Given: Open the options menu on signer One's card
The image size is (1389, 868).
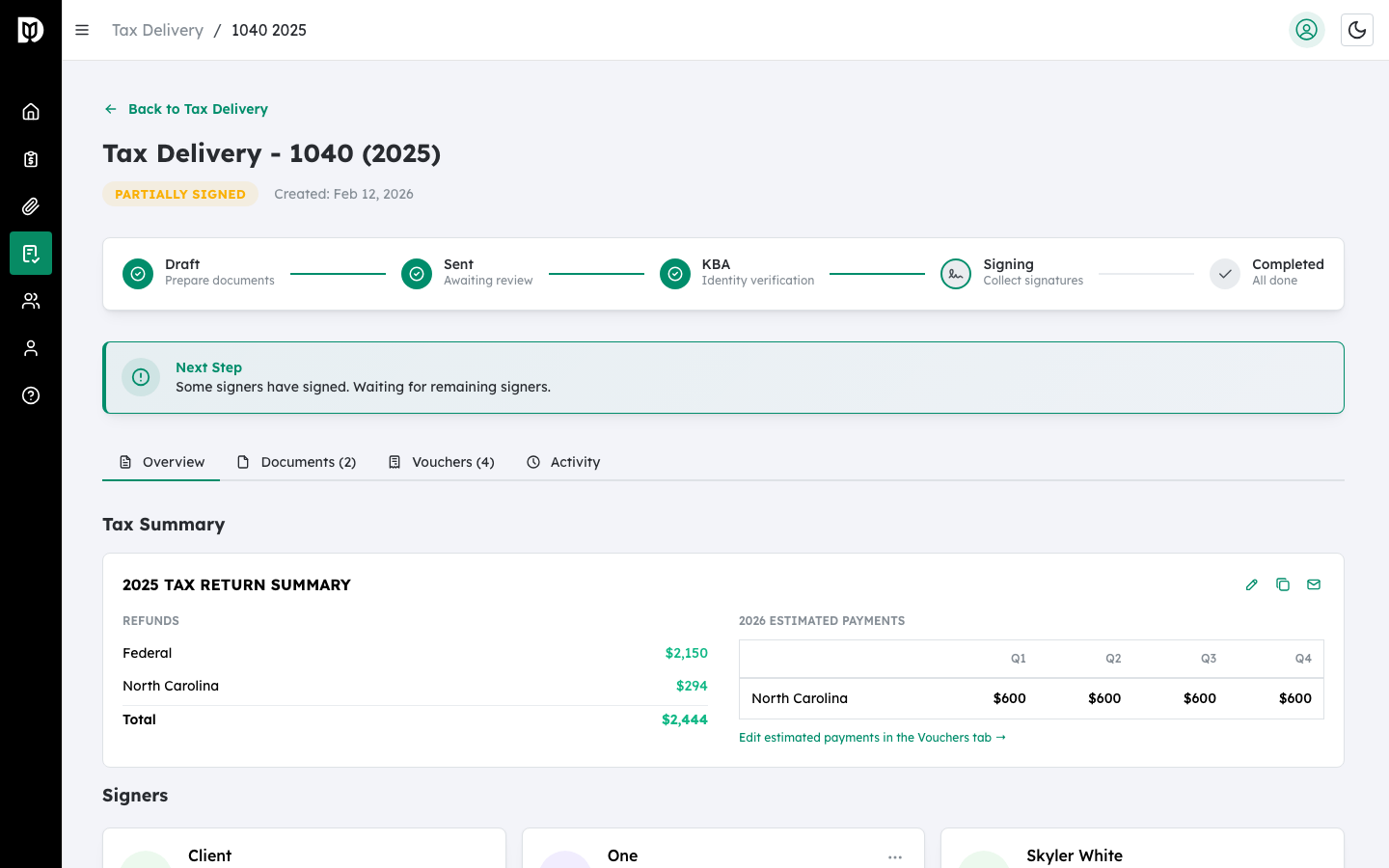Looking at the screenshot, I should [895, 856].
